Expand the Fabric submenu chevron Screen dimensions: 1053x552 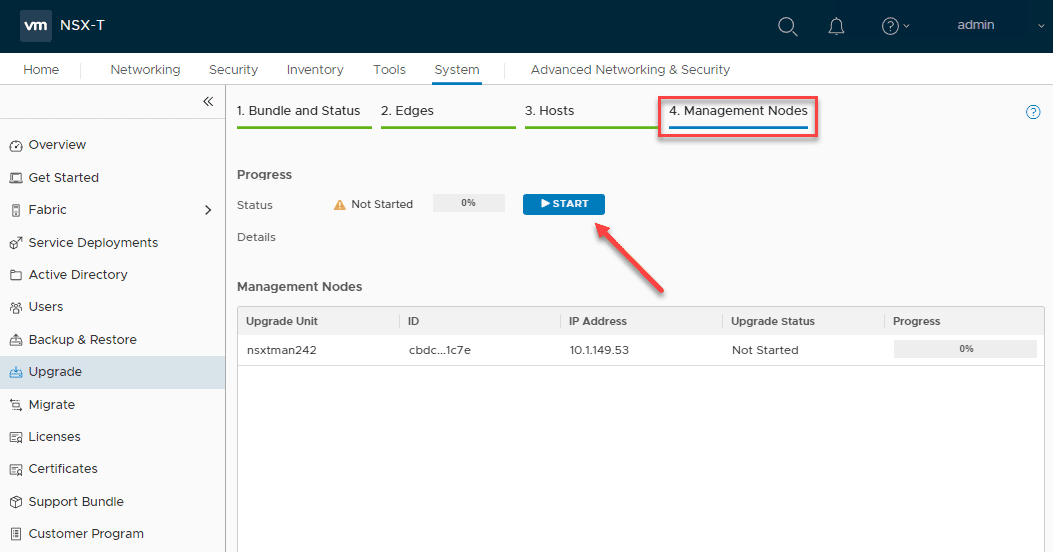pos(208,210)
